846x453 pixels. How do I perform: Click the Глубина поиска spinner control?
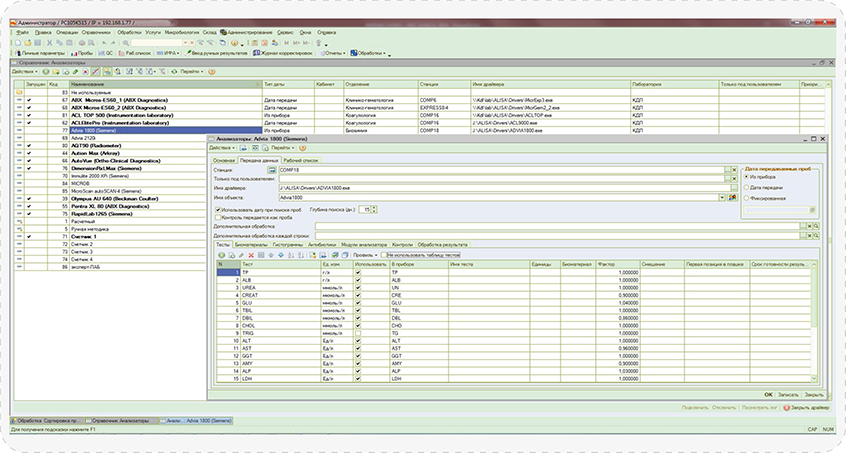pyautogui.click(x=374, y=210)
